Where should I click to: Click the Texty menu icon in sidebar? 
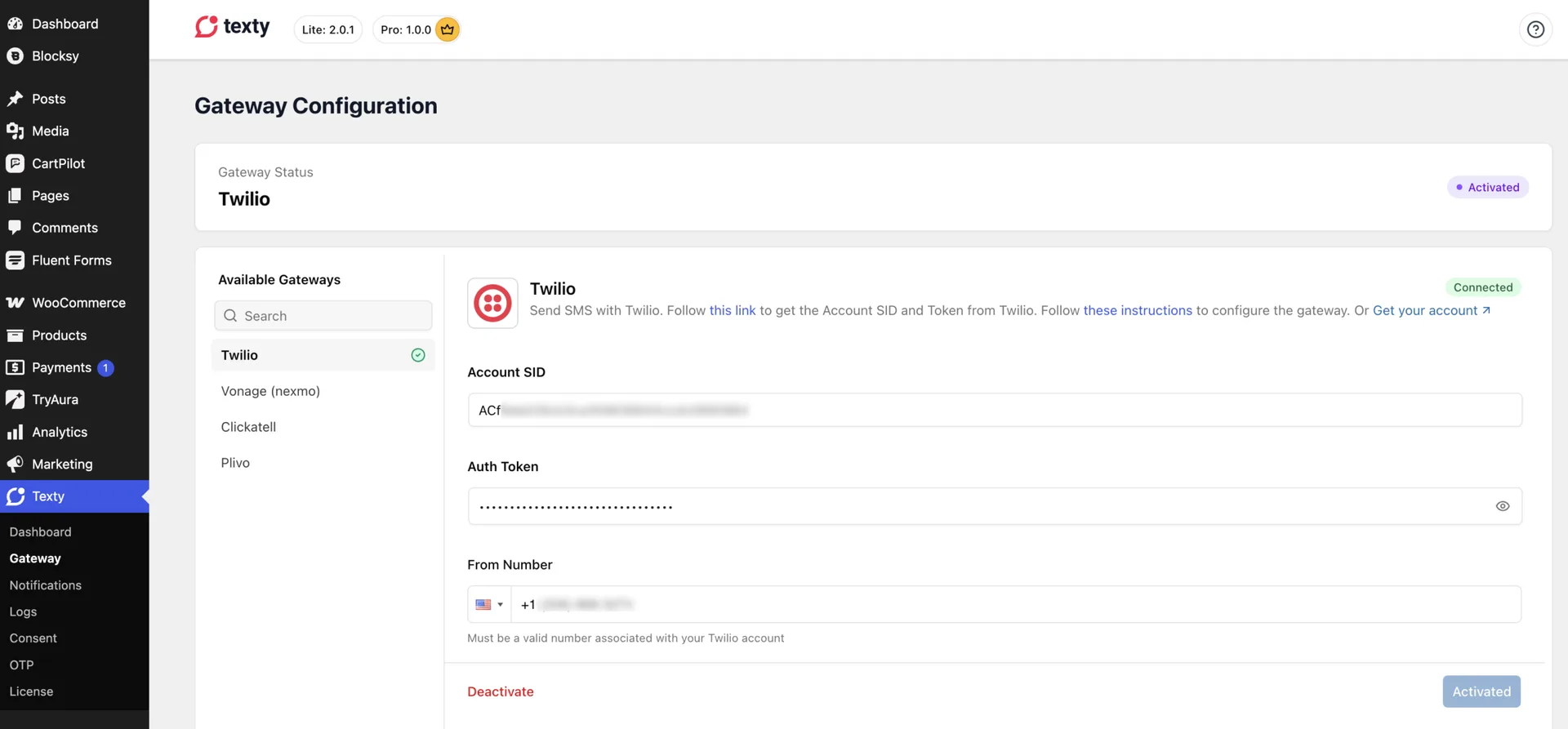point(16,496)
